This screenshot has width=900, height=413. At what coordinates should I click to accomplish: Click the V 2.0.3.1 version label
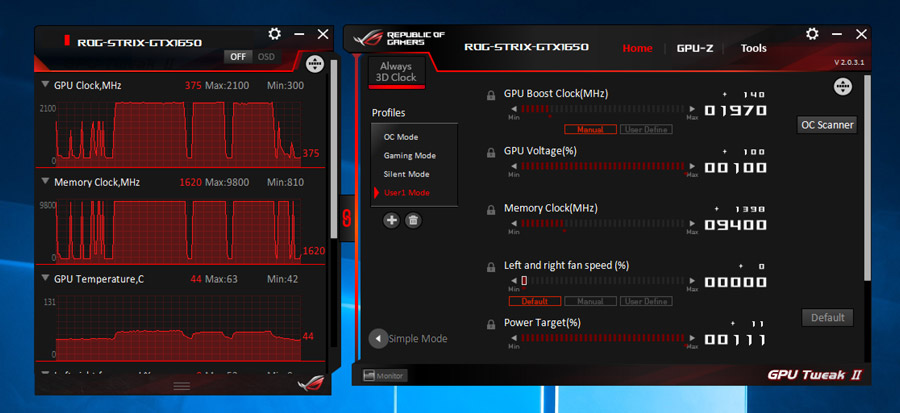[849, 62]
